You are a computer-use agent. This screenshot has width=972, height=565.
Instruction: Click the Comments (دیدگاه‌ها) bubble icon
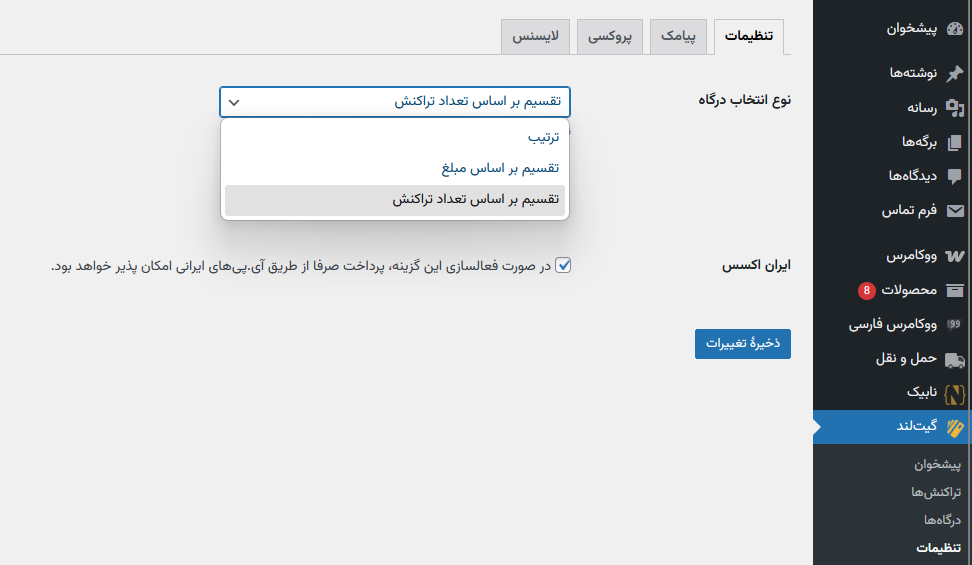point(954,176)
